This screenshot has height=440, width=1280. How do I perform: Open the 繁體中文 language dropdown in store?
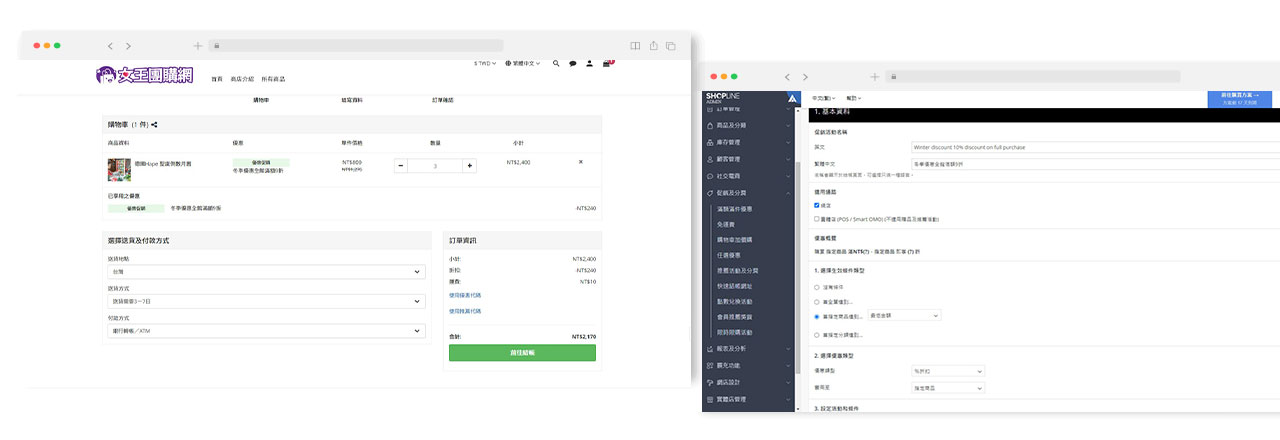(x=524, y=63)
